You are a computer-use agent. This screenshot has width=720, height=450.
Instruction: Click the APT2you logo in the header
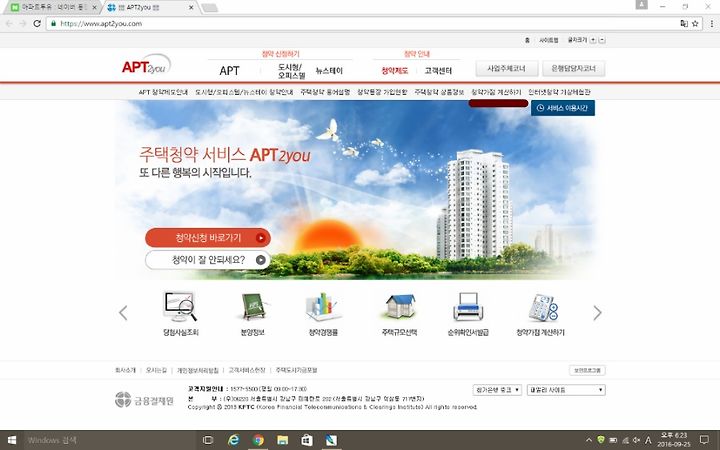coord(146,65)
